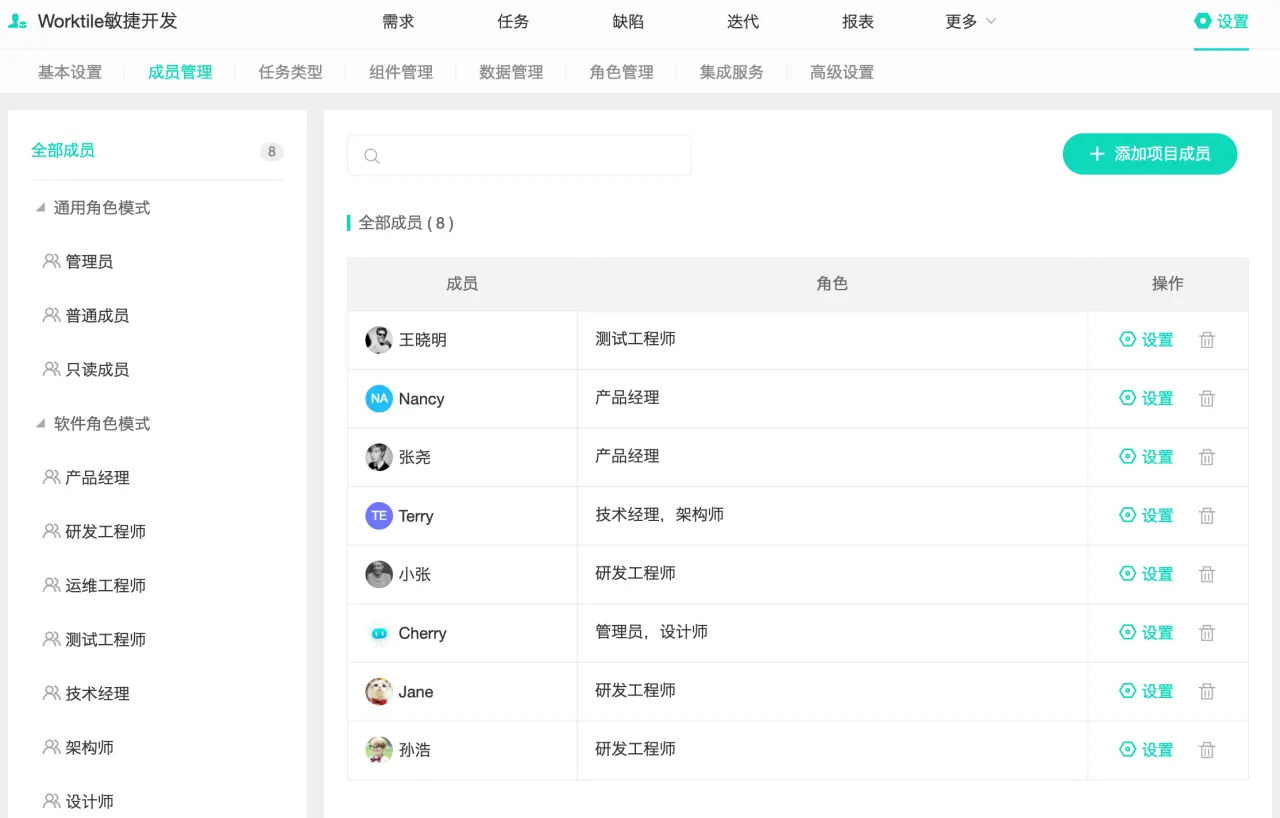Click the Worktile project logo icon

click(18, 21)
